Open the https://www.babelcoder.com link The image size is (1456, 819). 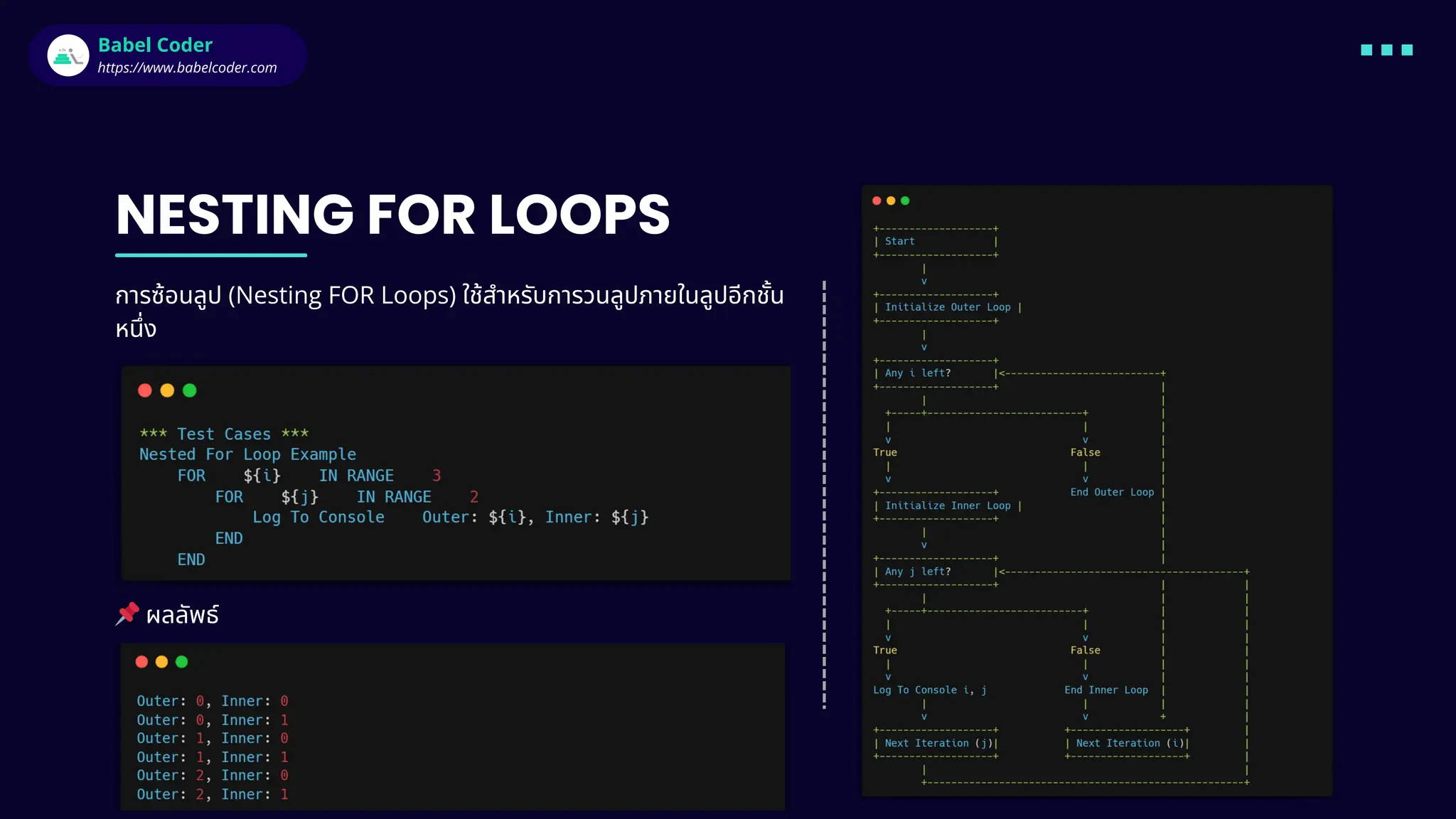pyautogui.click(x=187, y=68)
